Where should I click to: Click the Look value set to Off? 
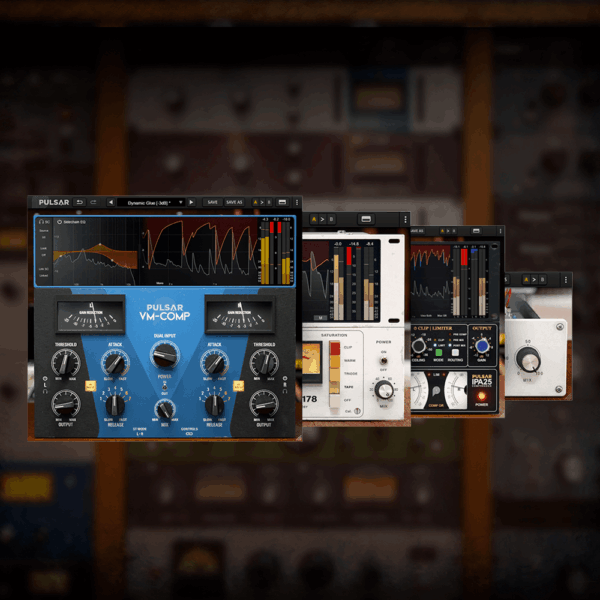pos(44,255)
